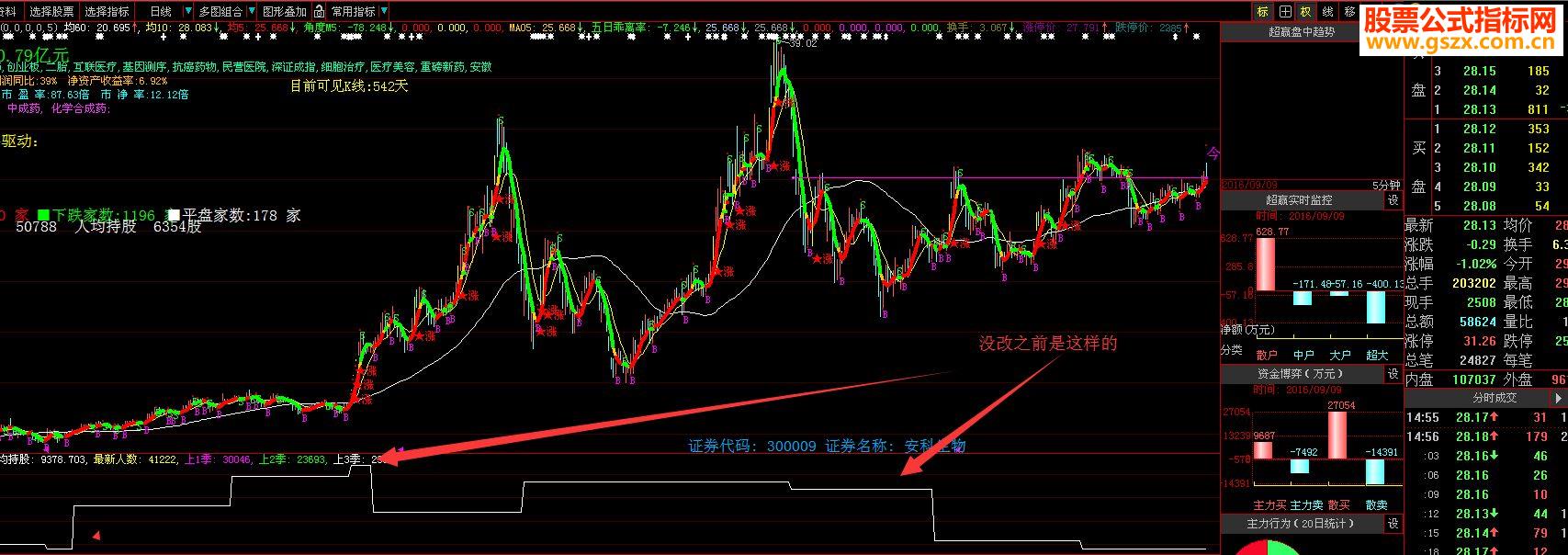Click the 最新人数: 41222 indicator value

(x=135, y=459)
